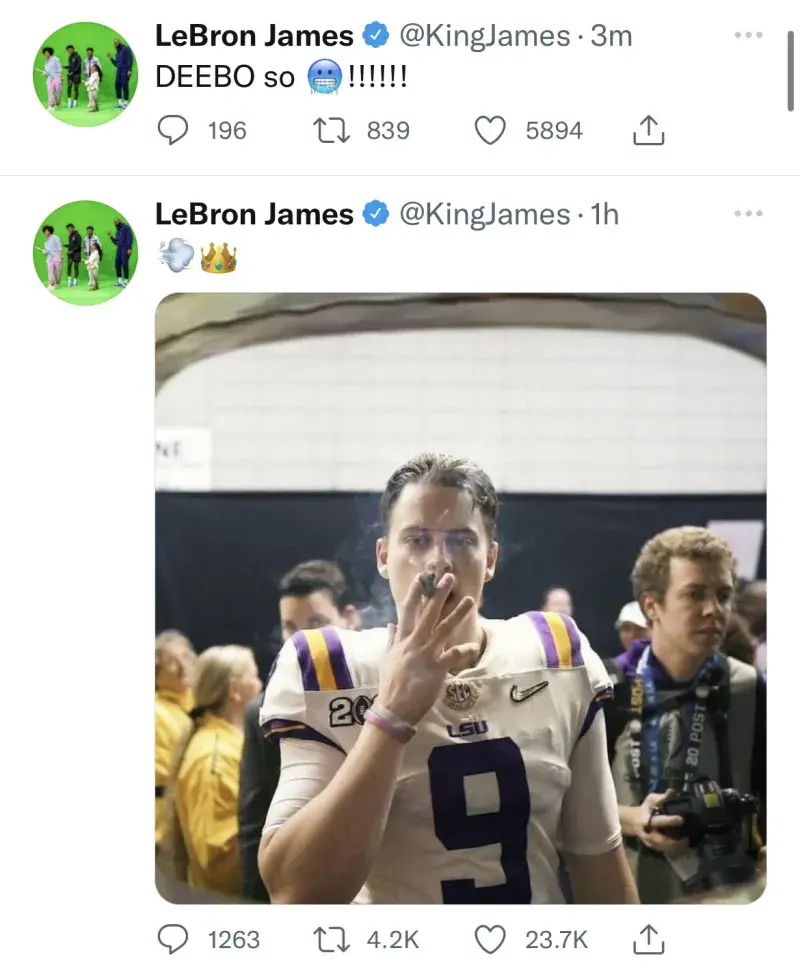
Task: Expand the football jersey photo
Action: (x=461, y=598)
